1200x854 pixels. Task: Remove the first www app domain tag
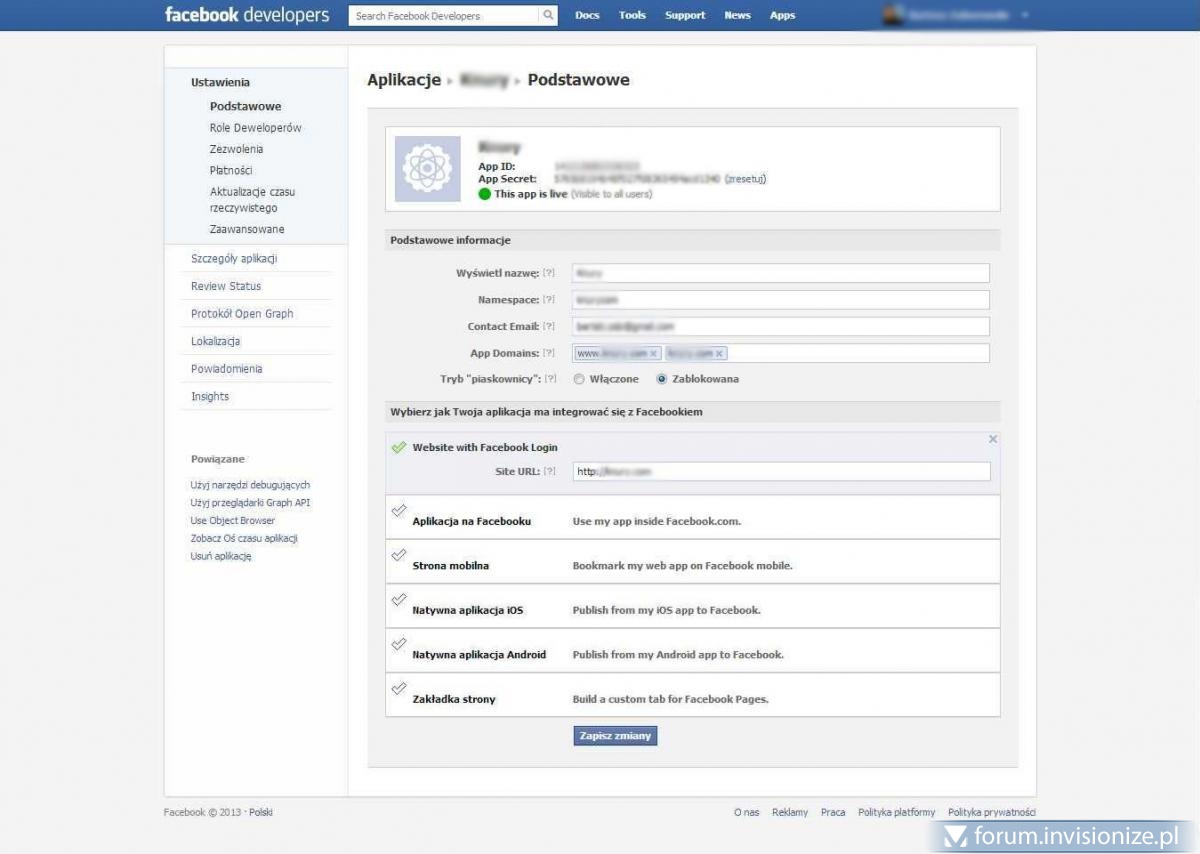point(654,354)
